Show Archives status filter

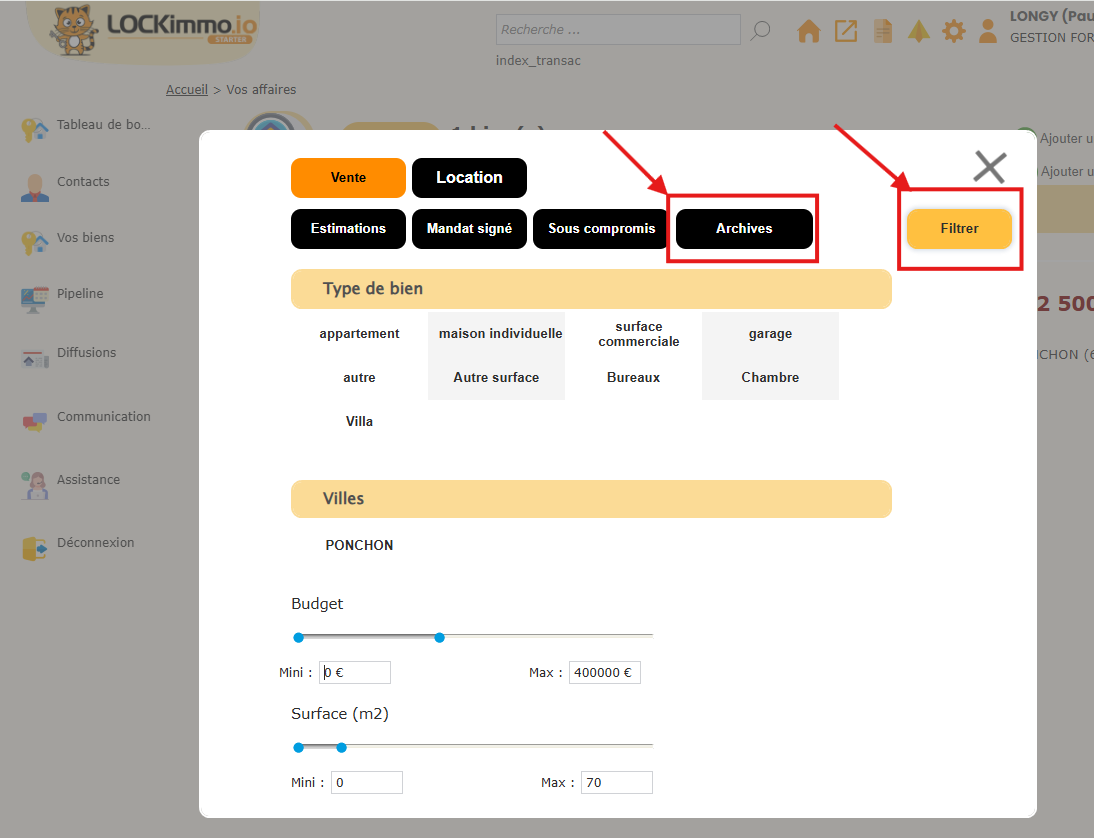[x=744, y=229]
